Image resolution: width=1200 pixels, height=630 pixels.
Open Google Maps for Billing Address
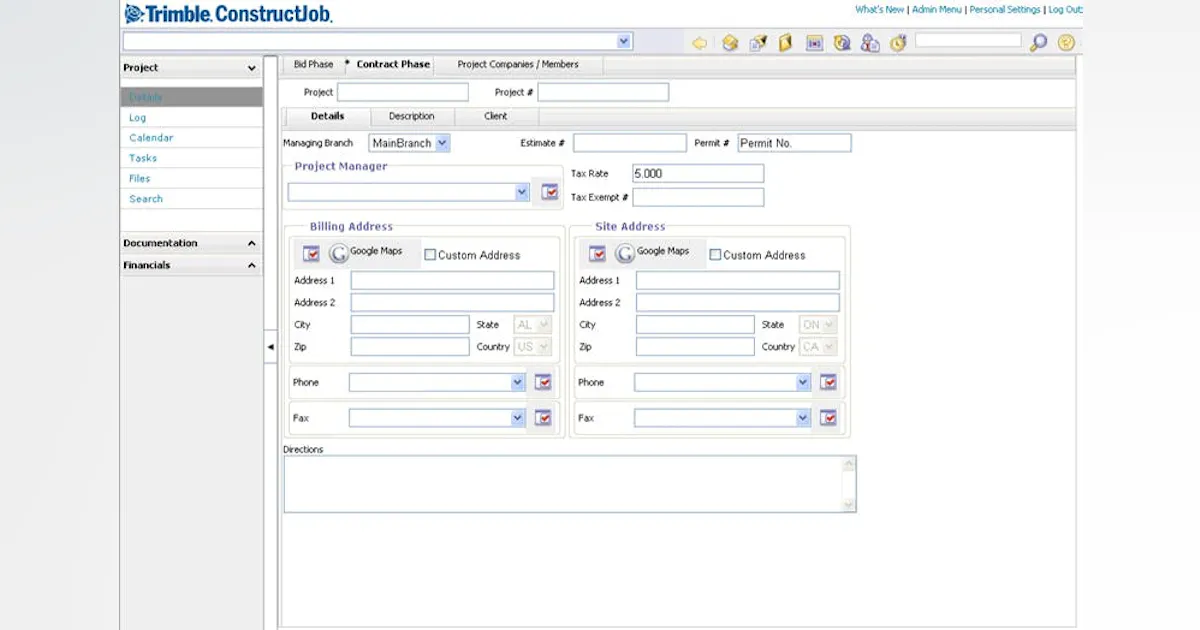click(x=367, y=253)
